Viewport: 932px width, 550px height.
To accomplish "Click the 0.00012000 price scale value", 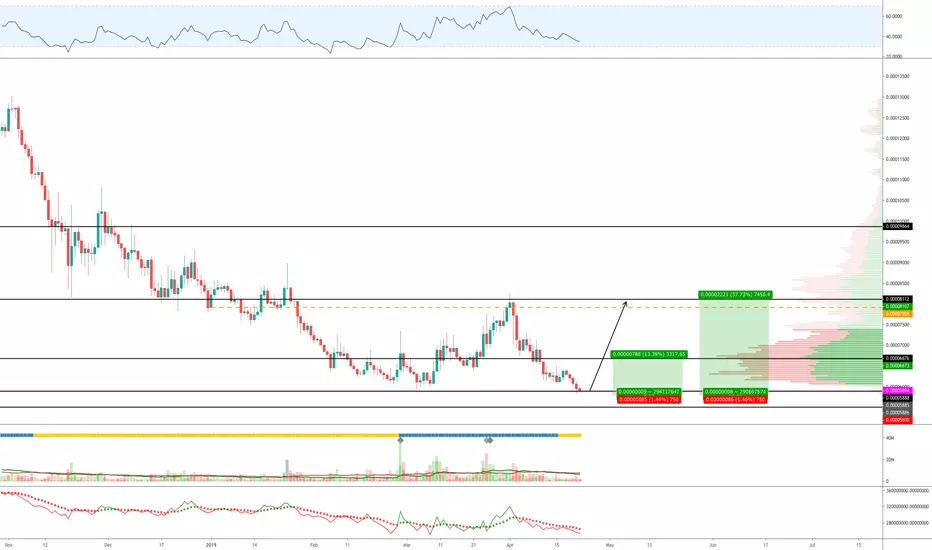I will pyautogui.click(x=898, y=138).
